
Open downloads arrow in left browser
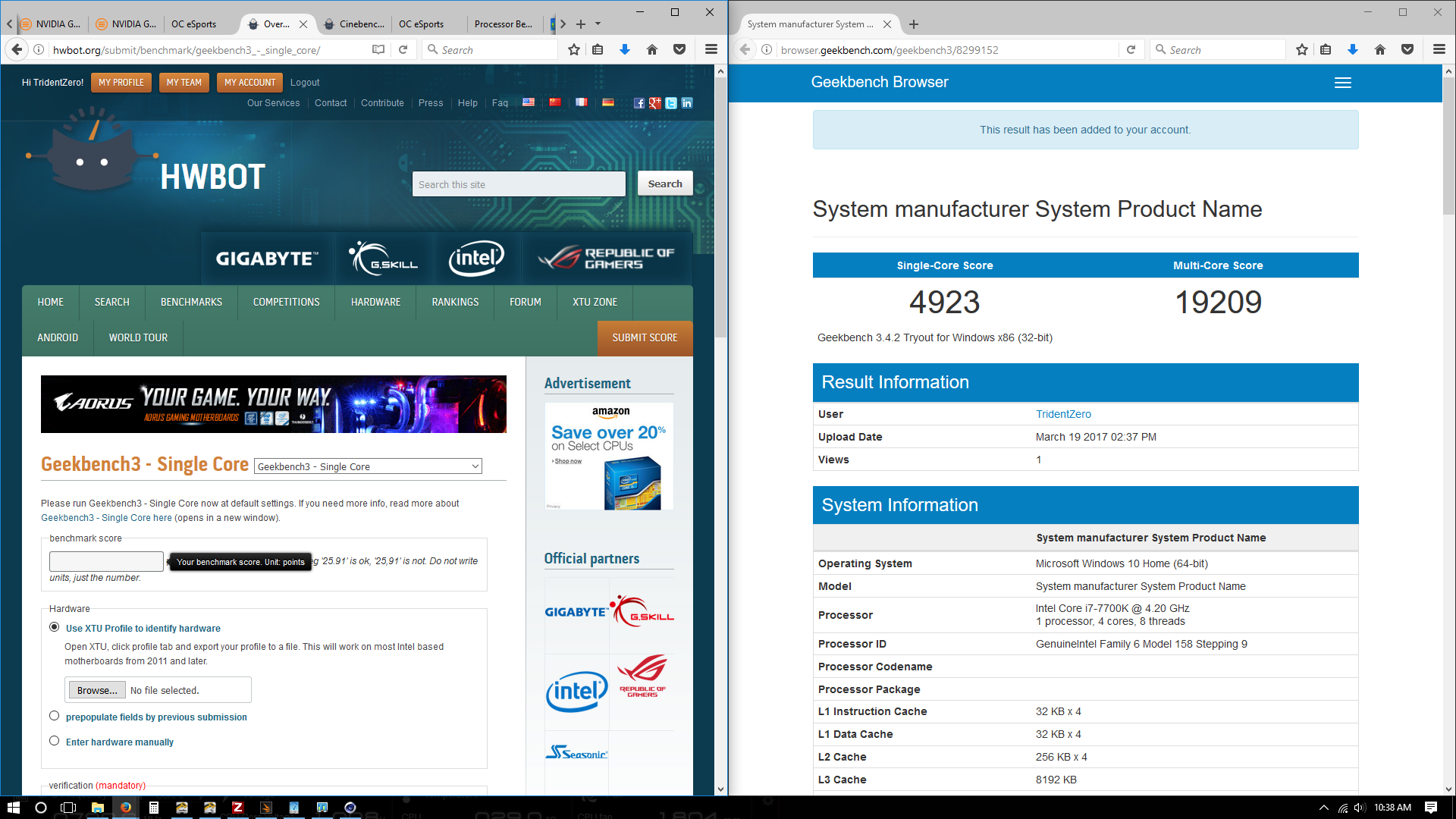tap(625, 49)
